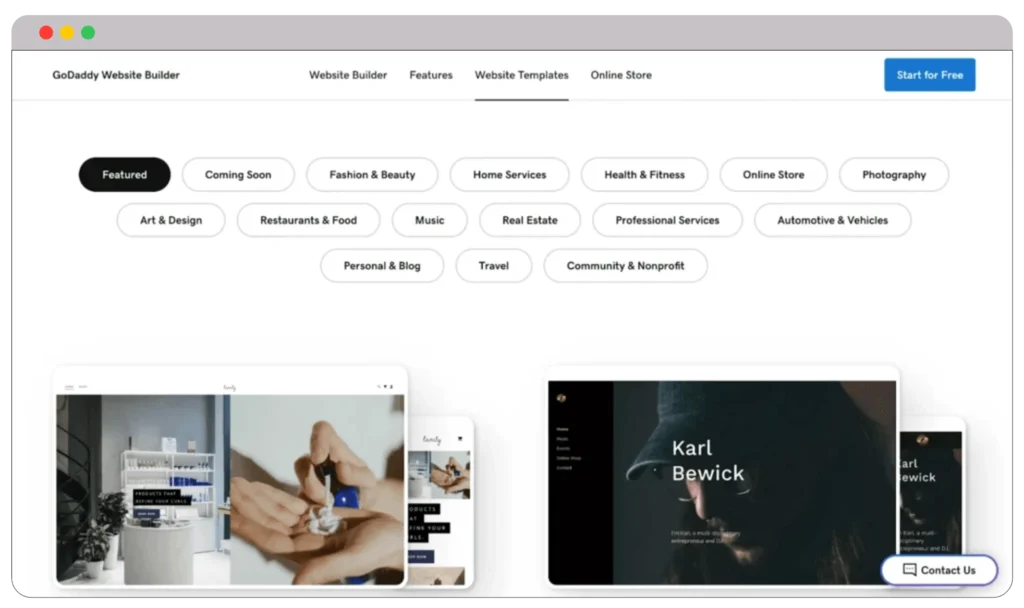1024x608 pixels.
Task: Open the Online Store nav link
Action: tap(620, 75)
